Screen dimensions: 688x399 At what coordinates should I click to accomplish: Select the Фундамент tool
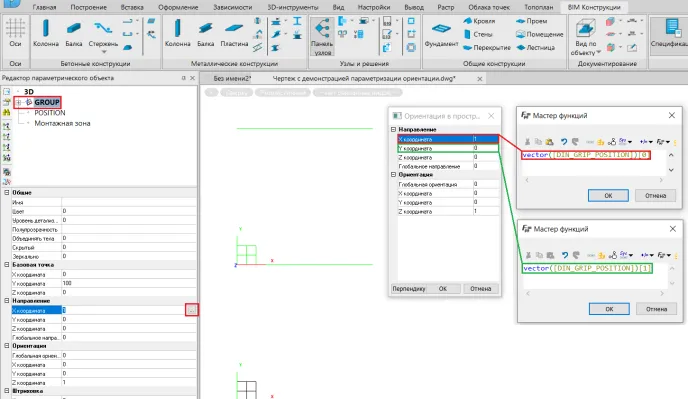(x=441, y=34)
